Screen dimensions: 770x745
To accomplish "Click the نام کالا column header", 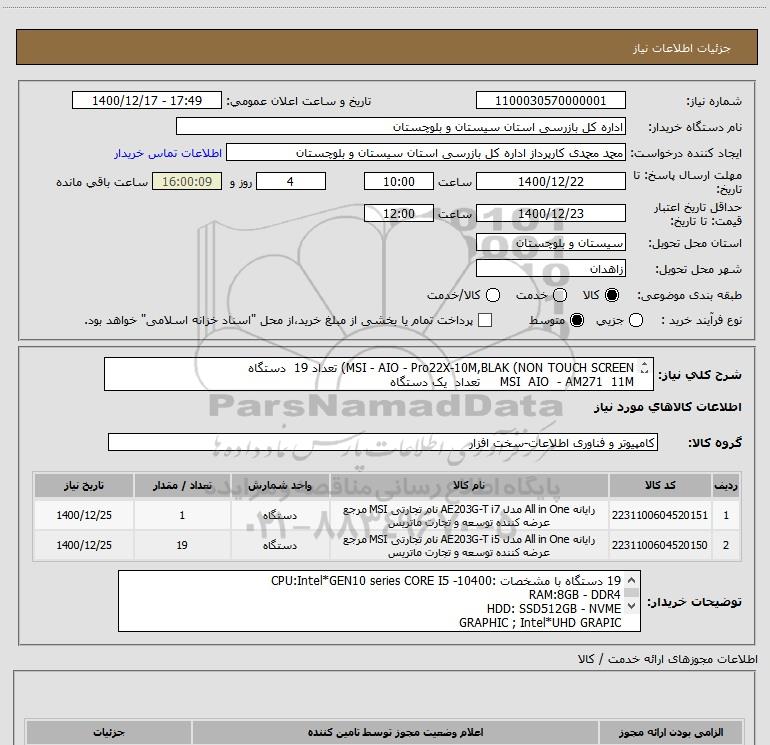I will pyautogui.click(x=469, y=485).
